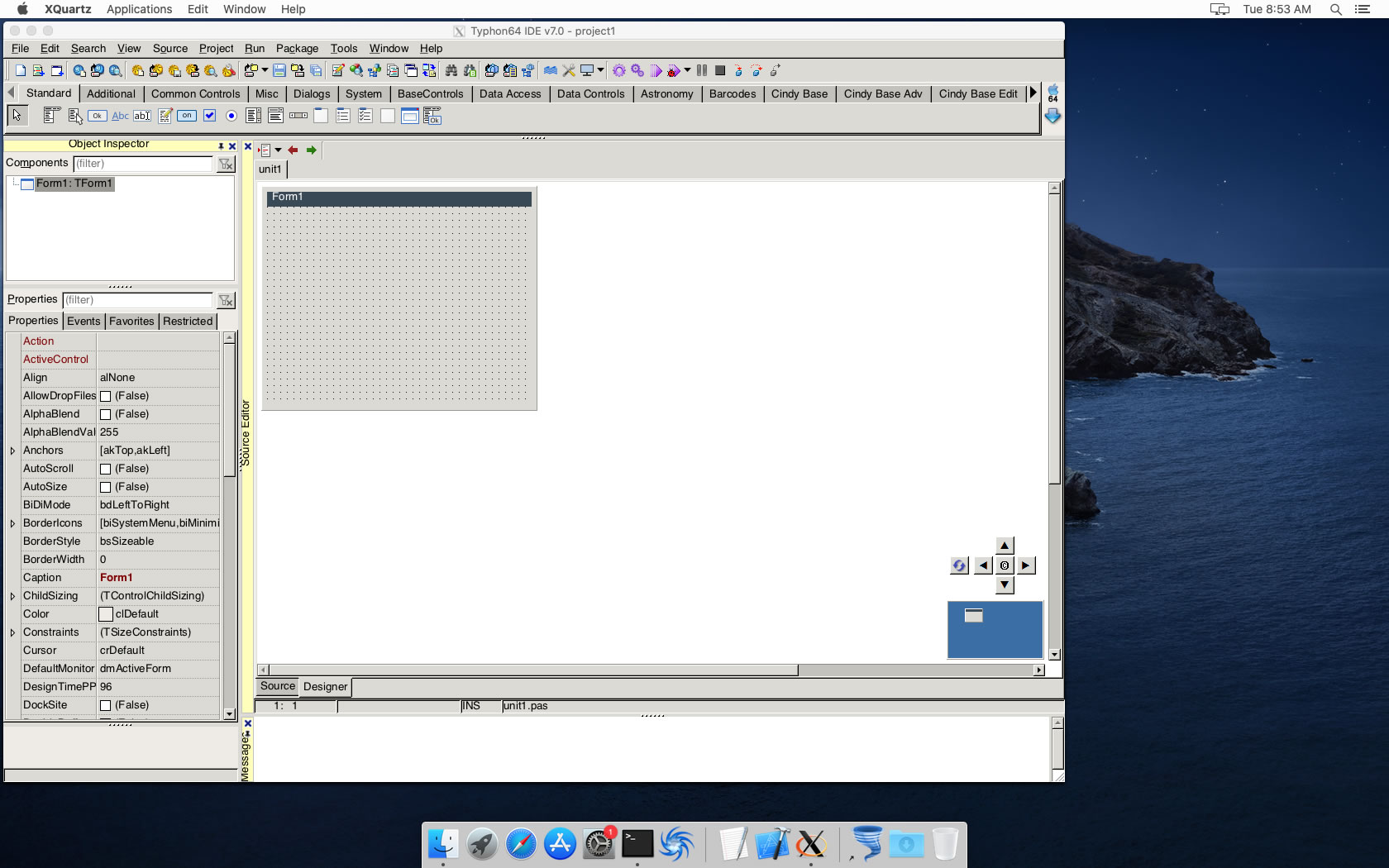Show previous palette tabs with left arrow
The height and width of the screenshot is (868, 1389).
tap(11, 93)
